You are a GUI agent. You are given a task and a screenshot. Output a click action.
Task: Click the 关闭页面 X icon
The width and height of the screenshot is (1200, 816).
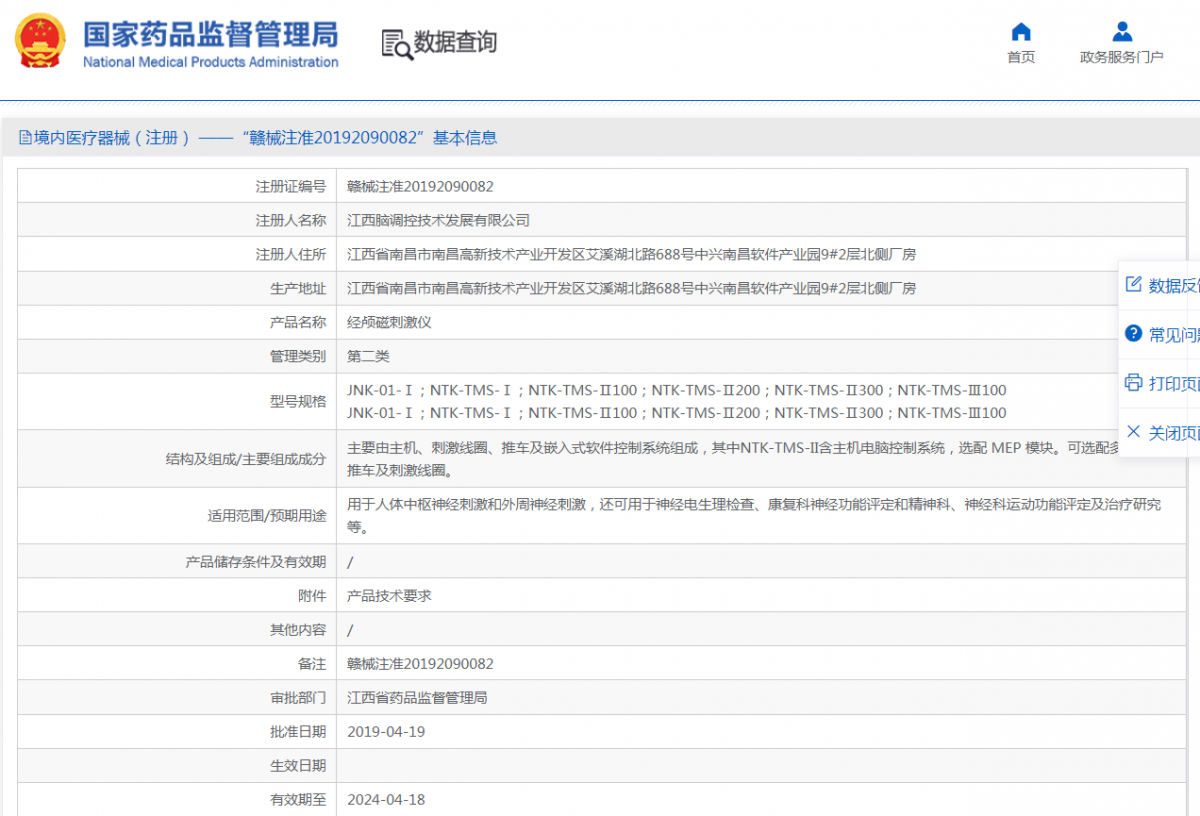coord(1133,431)
